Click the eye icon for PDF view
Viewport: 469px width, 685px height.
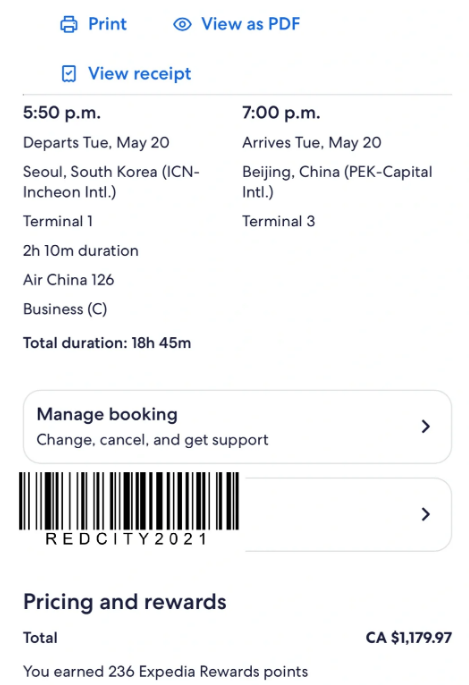[x=182, y=24]
